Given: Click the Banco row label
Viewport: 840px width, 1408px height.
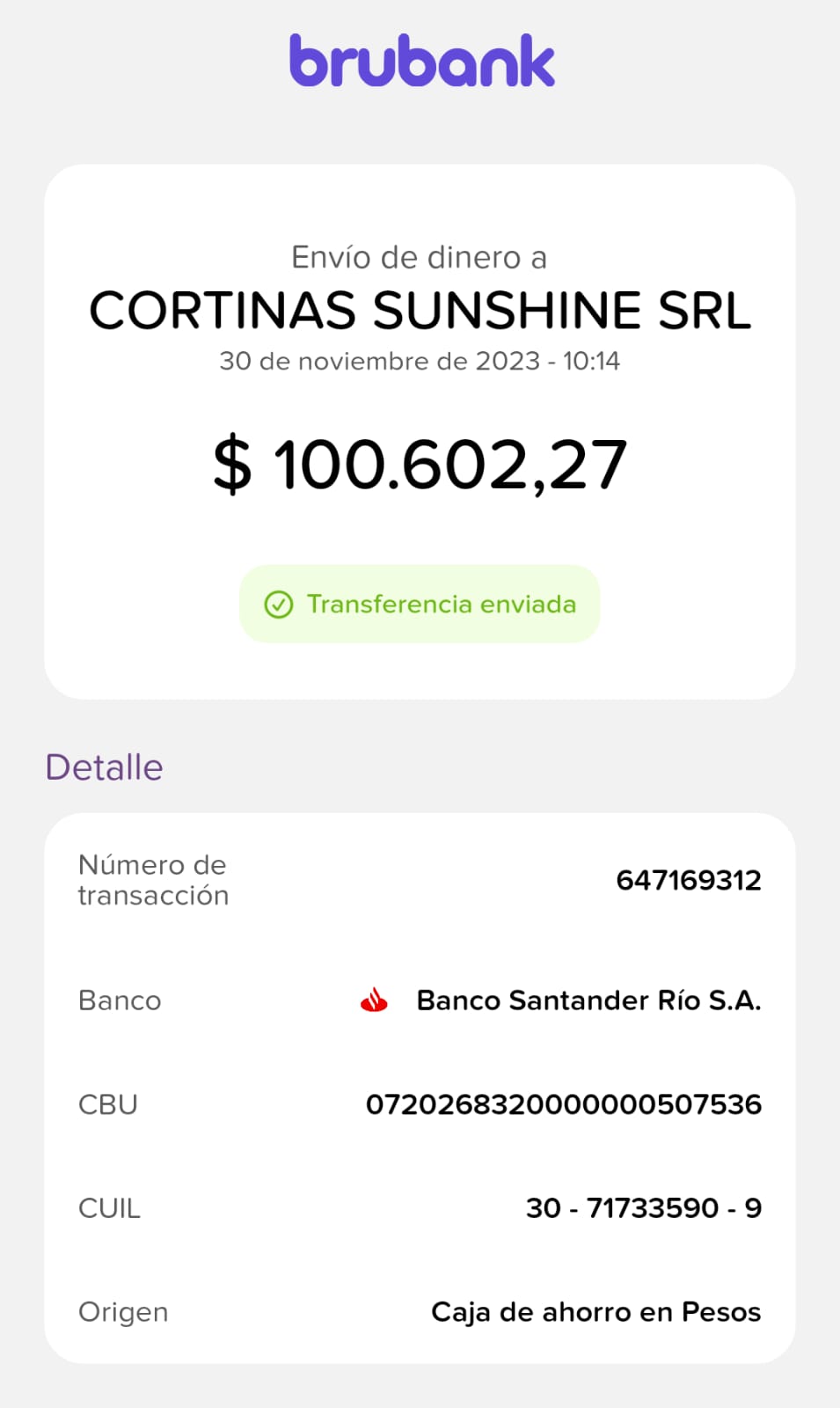Looking at the screenshot, I should [120, 1001].
